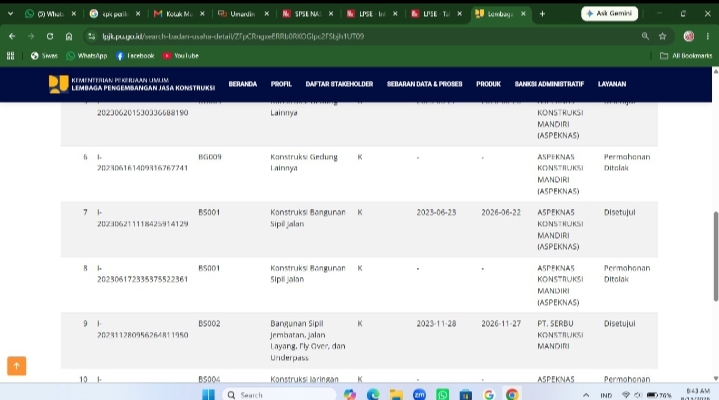Bookmark this page with the star icon
Viewport: 719px width, 400px height.
click(x=662, y=36)
